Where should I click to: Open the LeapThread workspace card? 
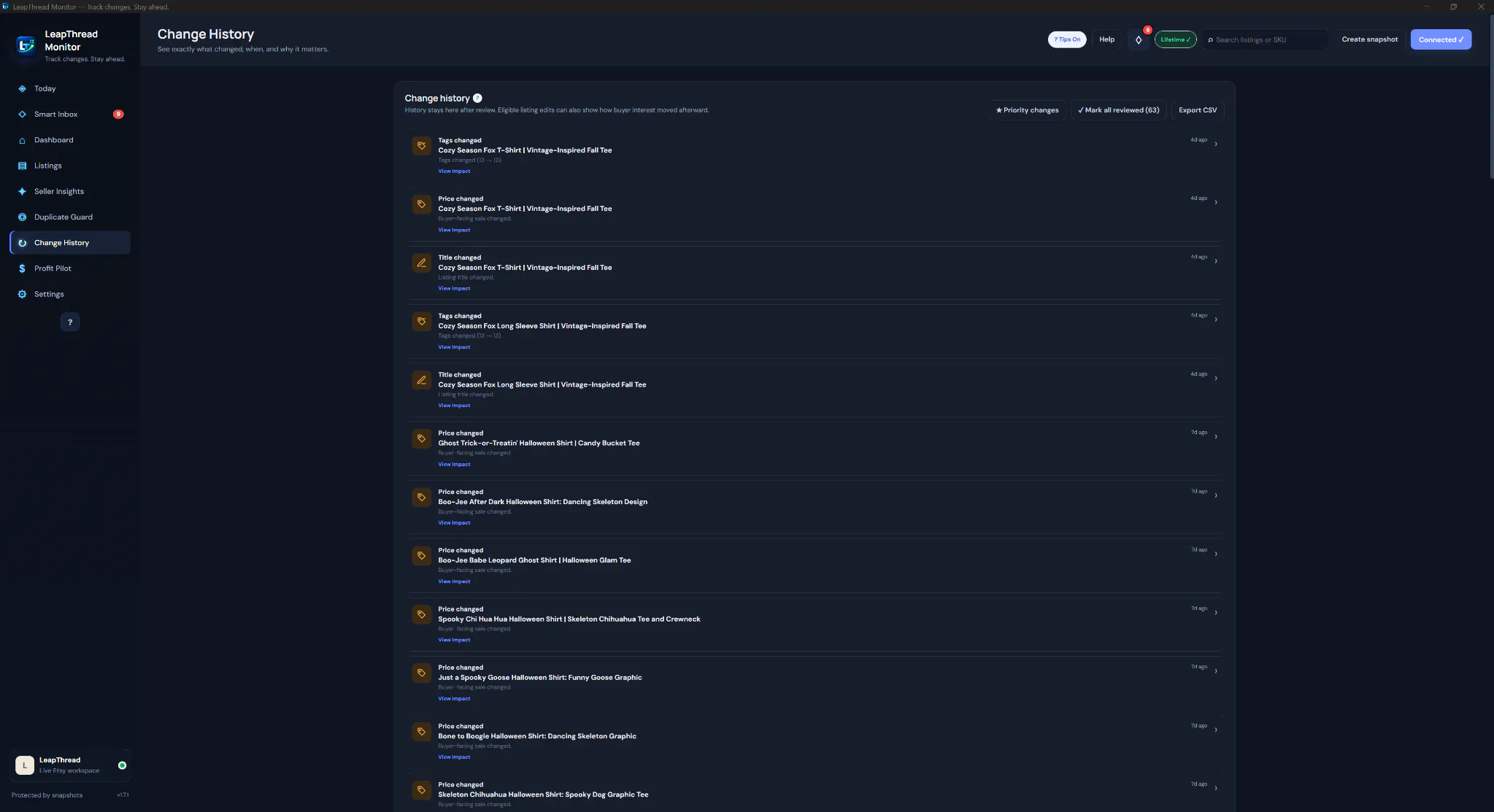(x=70, y=765)
